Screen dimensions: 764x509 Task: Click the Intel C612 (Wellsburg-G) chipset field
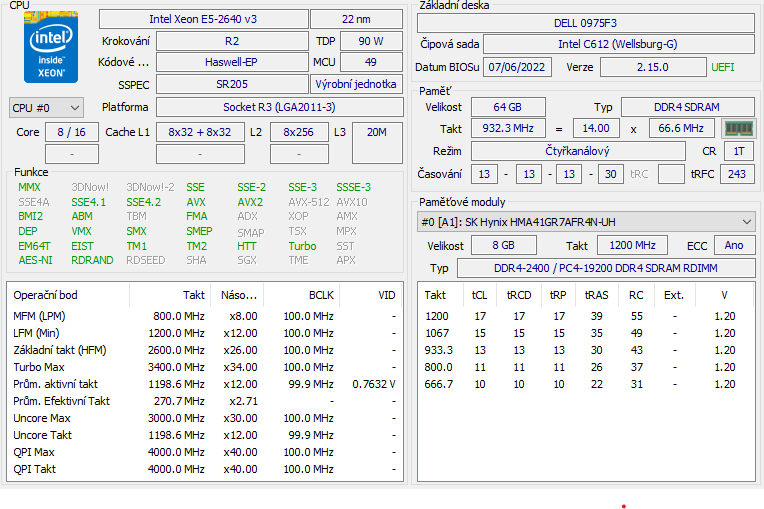(618, 44)
